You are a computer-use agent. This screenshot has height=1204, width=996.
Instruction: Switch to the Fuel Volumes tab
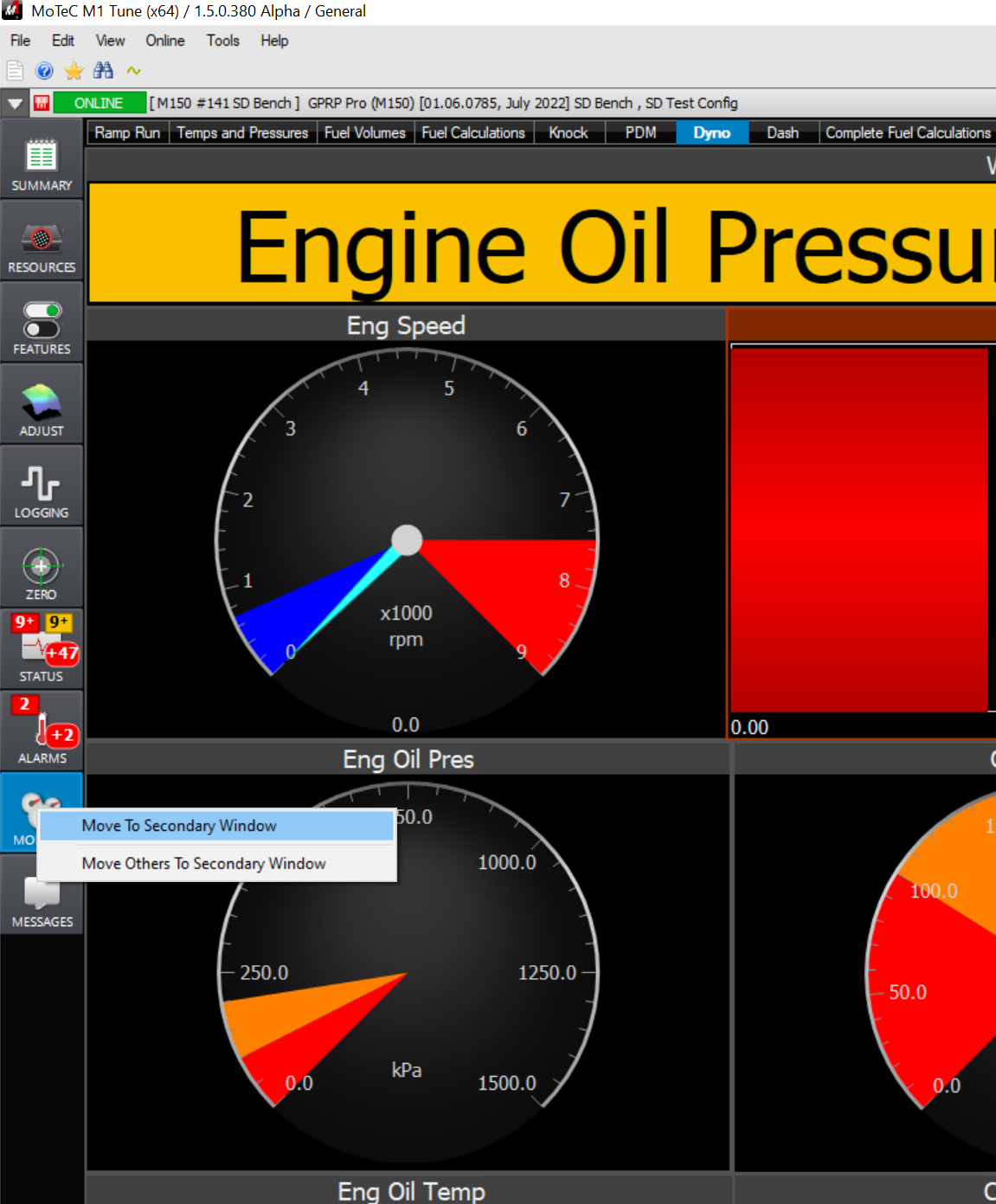coord(364,132)
